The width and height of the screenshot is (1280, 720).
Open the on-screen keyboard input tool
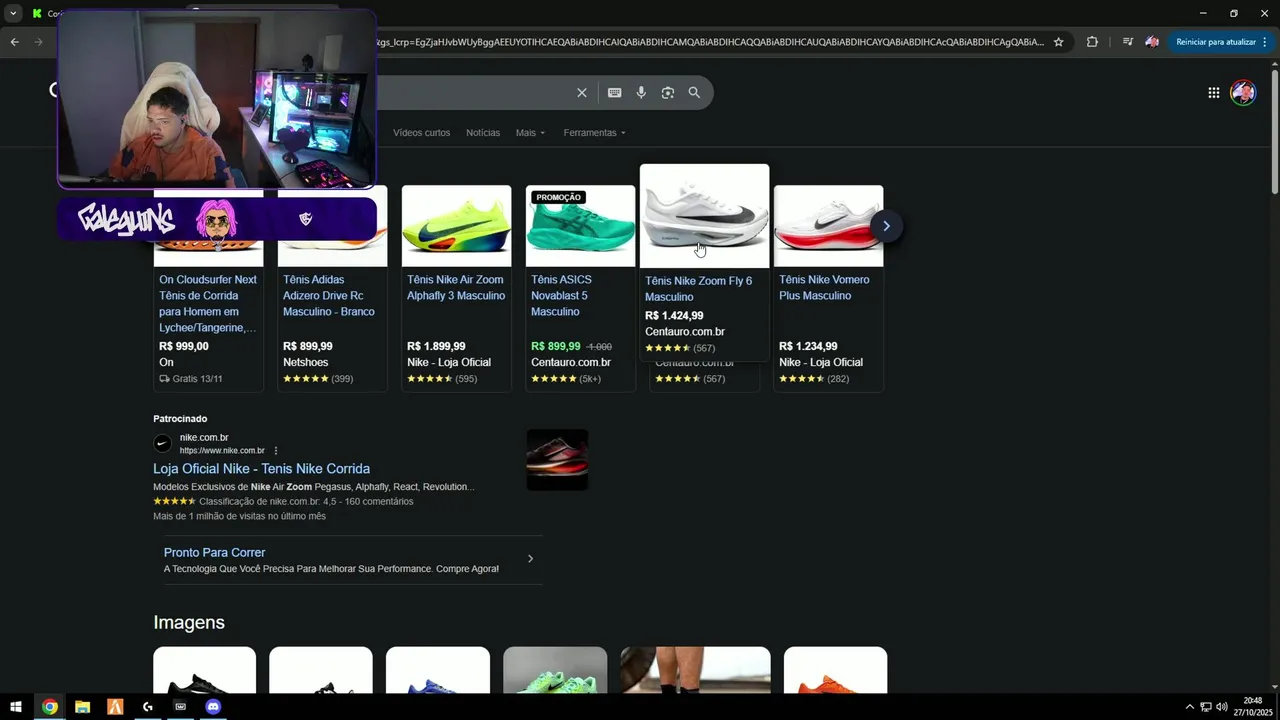tap(615, 93)
